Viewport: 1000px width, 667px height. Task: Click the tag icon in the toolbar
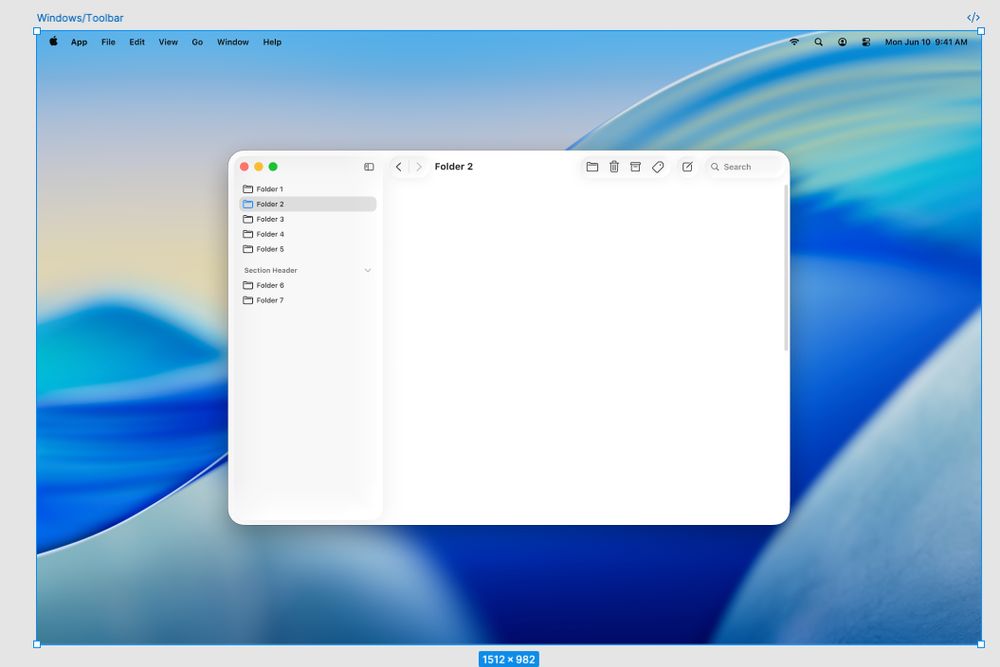click(x=658, y=167)
